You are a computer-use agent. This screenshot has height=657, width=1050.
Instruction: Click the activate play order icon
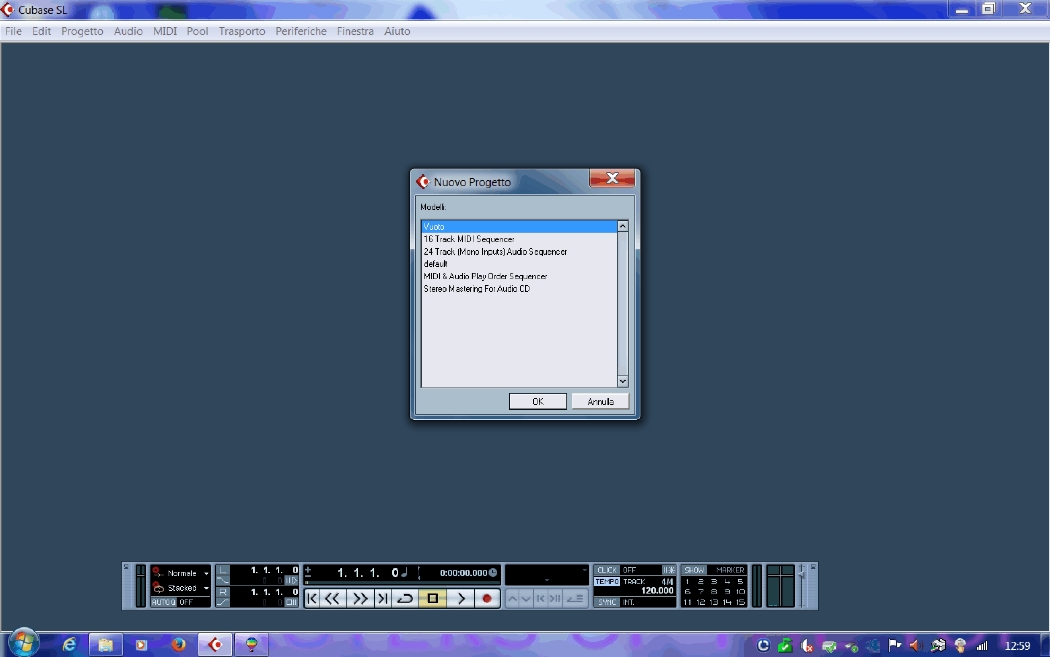tap(575, 598)
